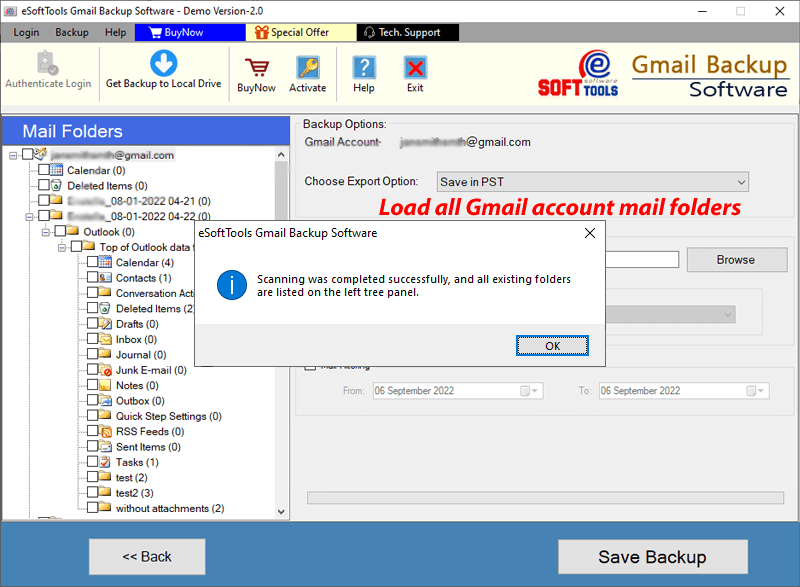
Task: Click the Browse button
Action: pyautogui.click(x=736, y=259)
